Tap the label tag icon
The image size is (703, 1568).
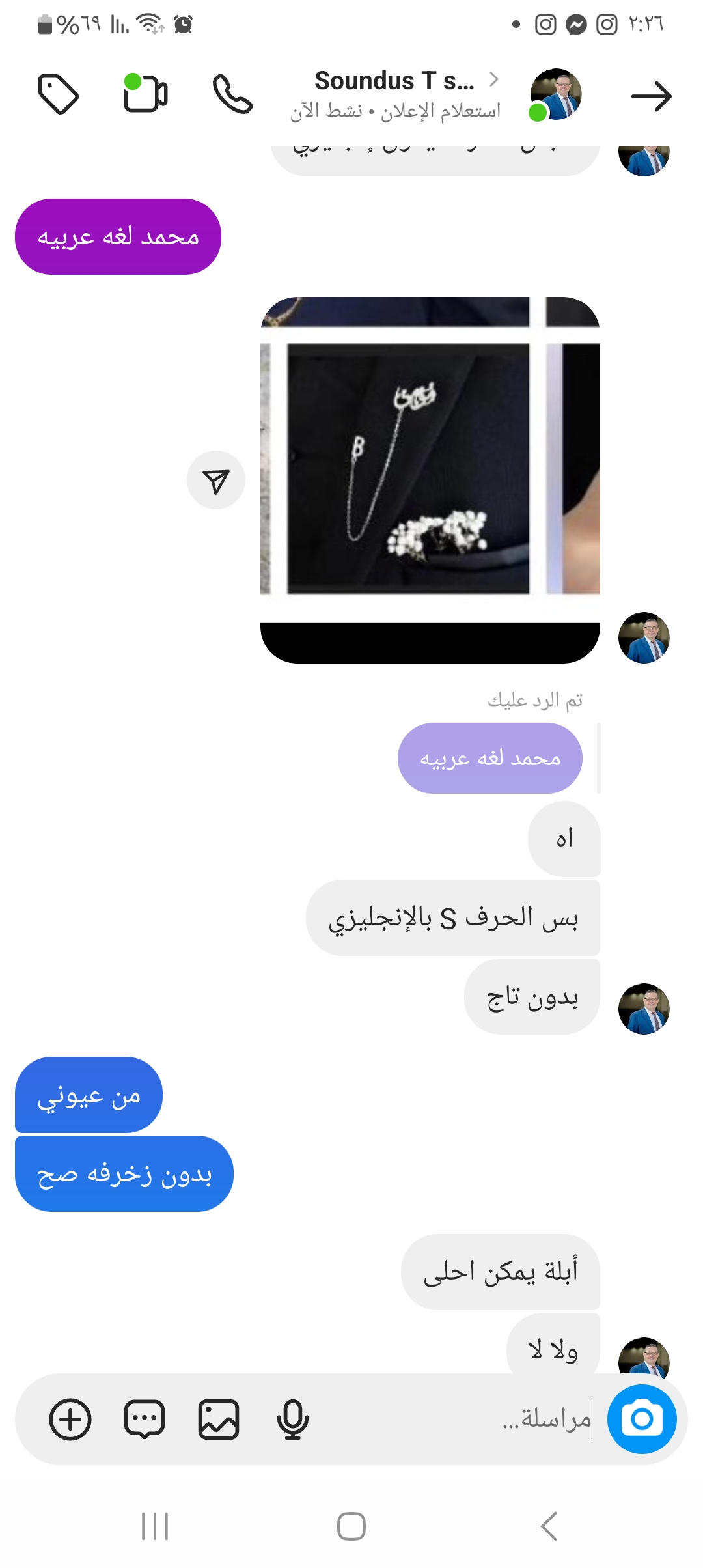[58, 95]
